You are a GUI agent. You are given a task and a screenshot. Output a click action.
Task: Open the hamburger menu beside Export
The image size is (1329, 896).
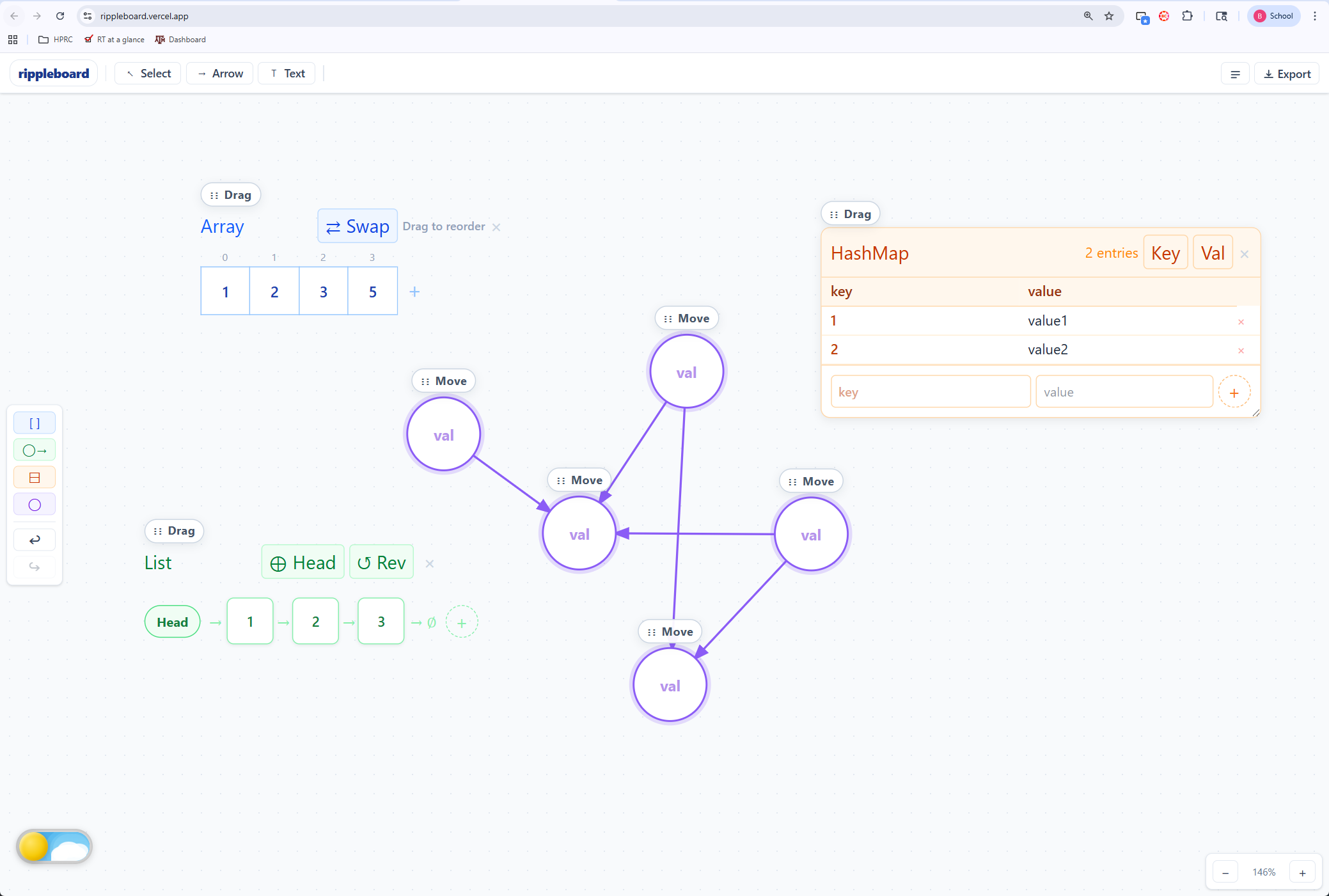click(x=1235, y=74)
